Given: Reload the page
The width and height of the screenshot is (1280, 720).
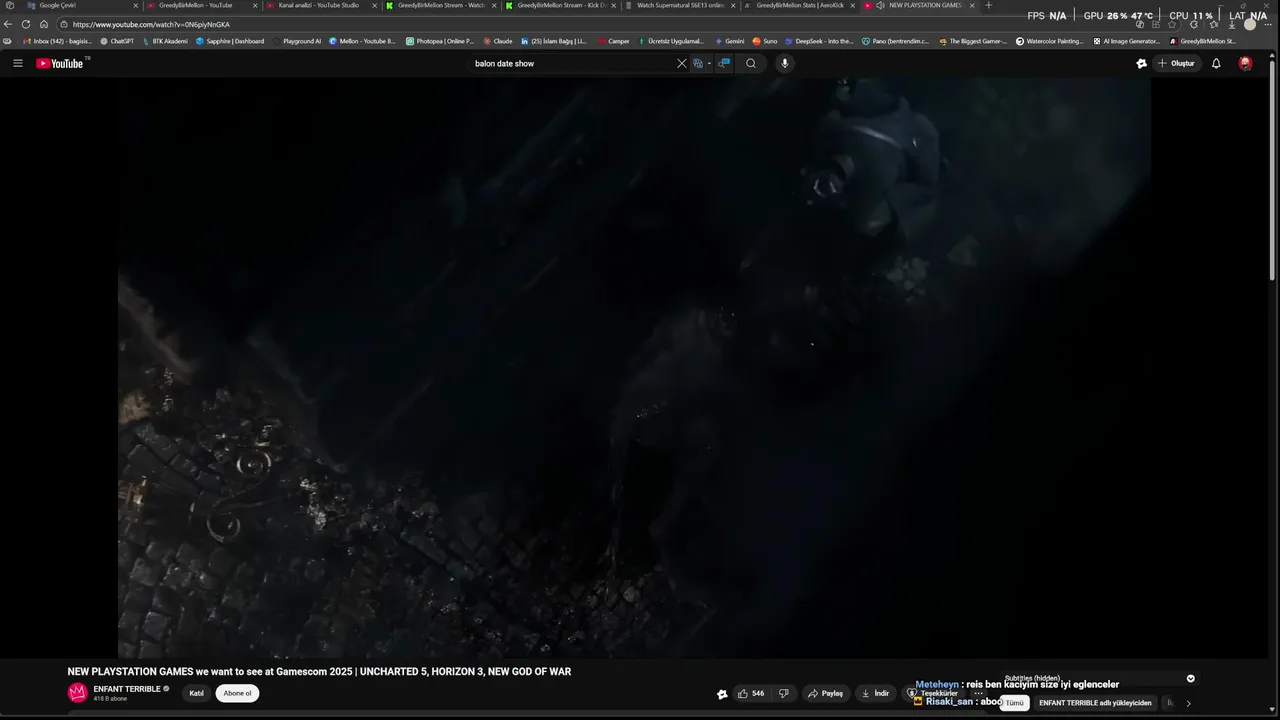Looking at the screenshot, I should click(x=25, y=24).
